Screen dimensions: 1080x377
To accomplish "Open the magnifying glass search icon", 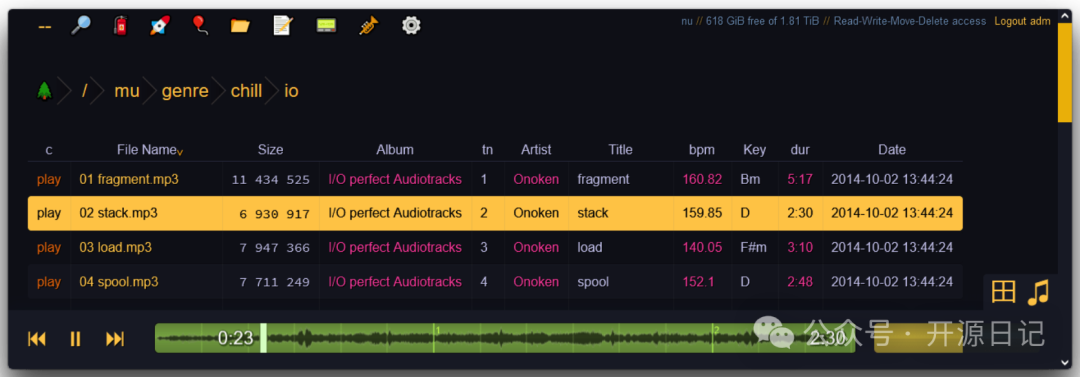I will (x=81, y=26).
